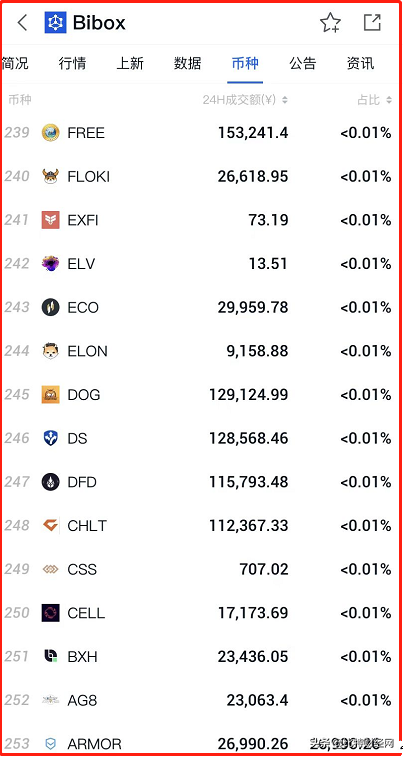Select the BXH 23,436.05 row
The width and height of the screenshot is (403, 757).
201,656
